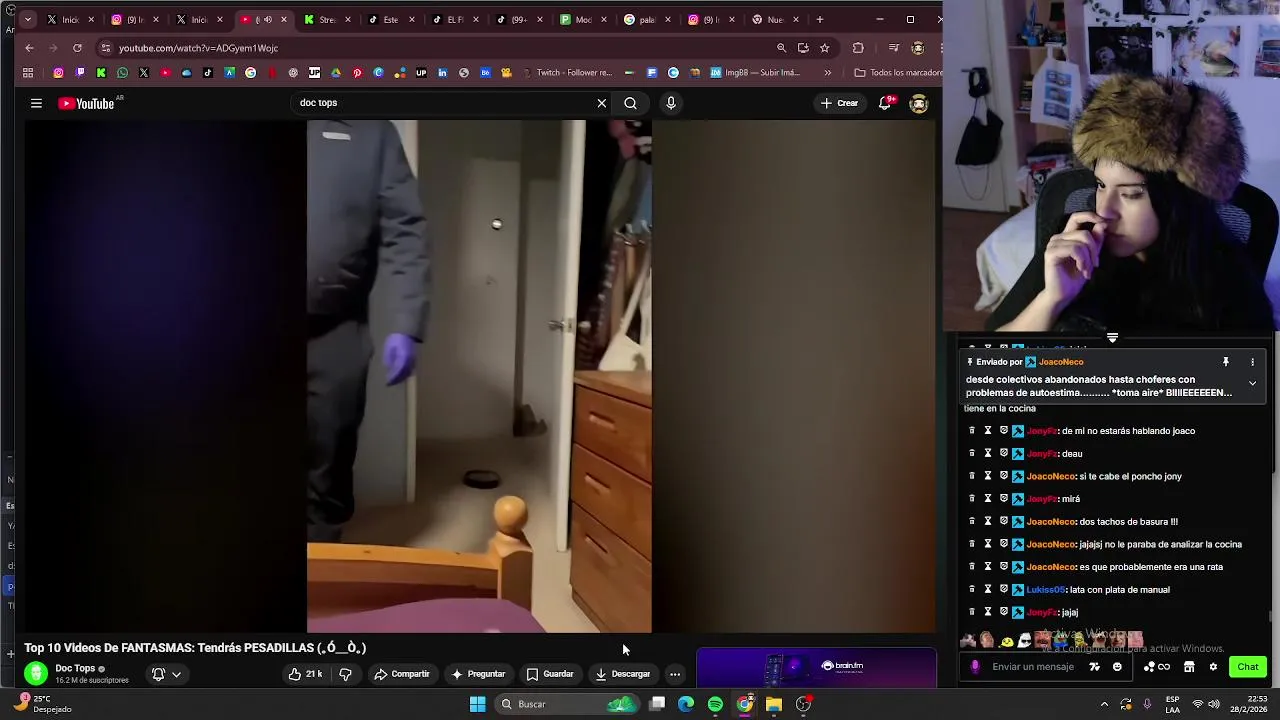The image size is (1280, 720).
Task: Open the chat emoji picker
Action: [x=1117, y=667]
